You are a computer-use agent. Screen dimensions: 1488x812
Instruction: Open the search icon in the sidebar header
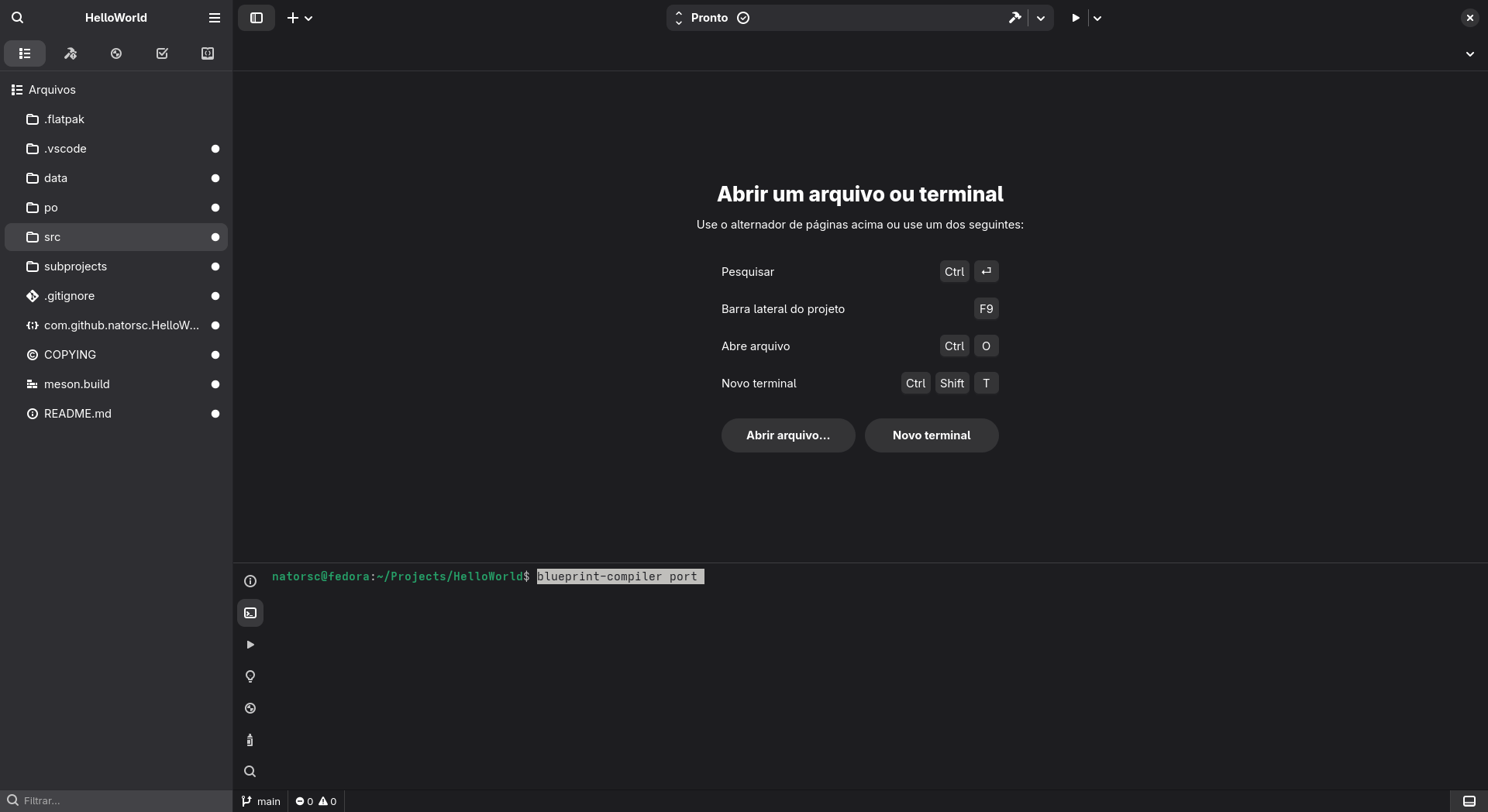click(x=18, y=17)
